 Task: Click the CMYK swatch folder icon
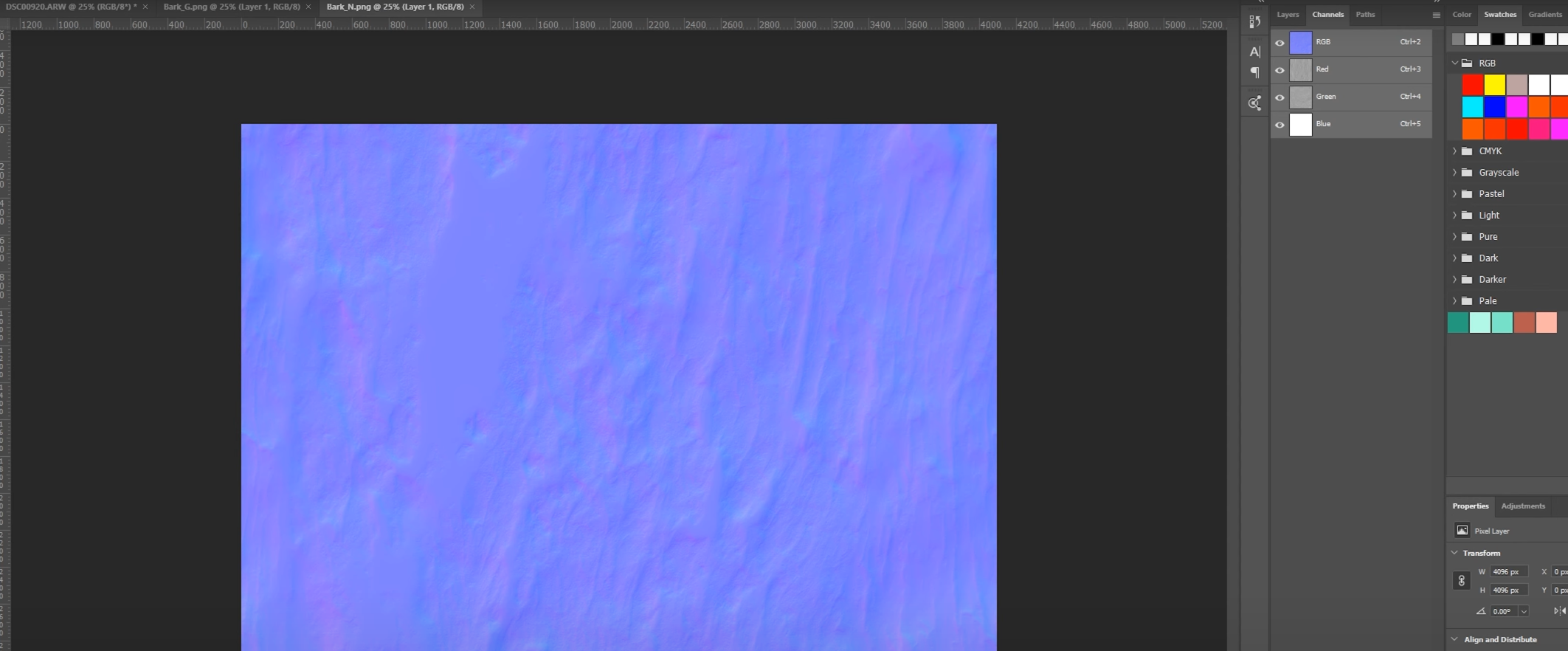1467,151
